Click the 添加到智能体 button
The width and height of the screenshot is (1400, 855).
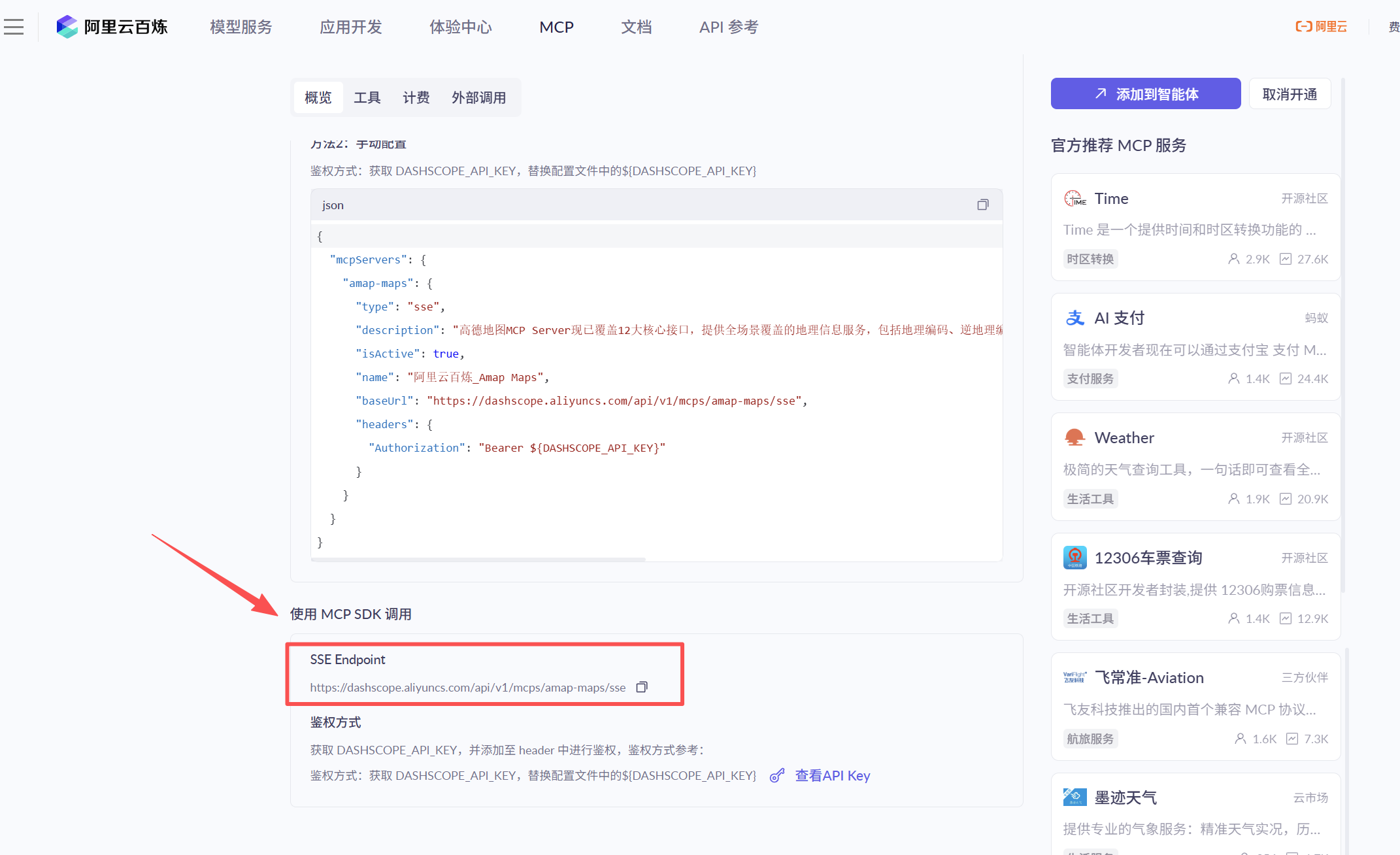pos(1145,94)
